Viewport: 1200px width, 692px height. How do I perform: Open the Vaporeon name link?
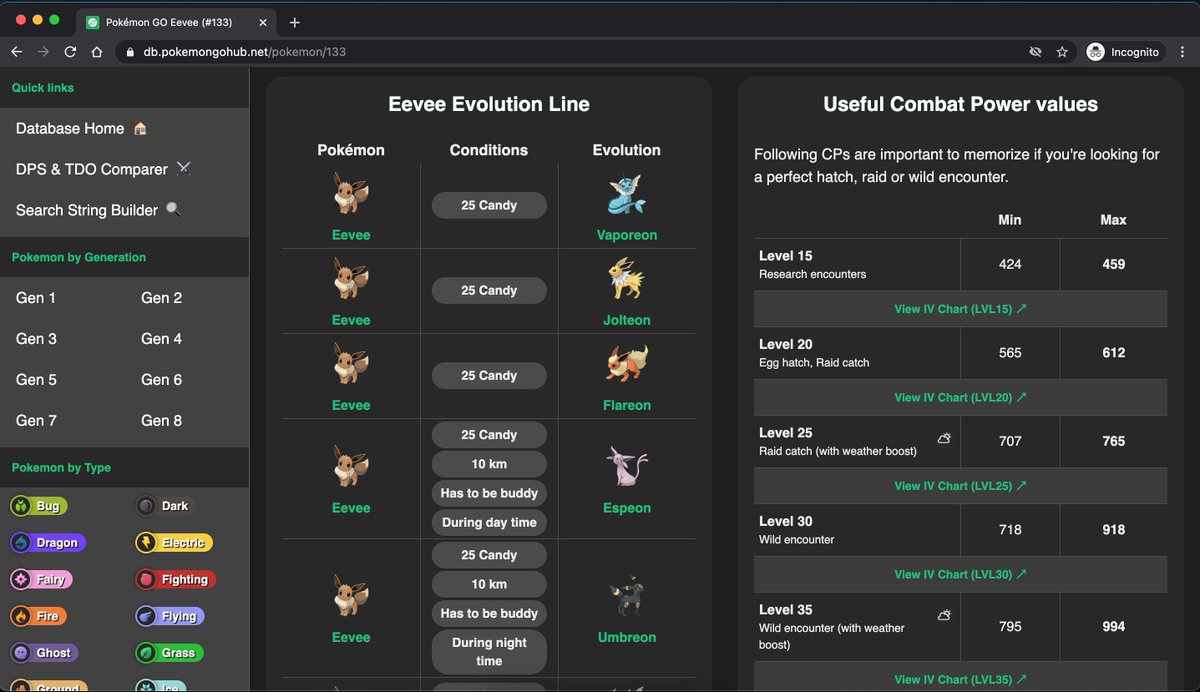pyautogui.click(x=627, y=235)
